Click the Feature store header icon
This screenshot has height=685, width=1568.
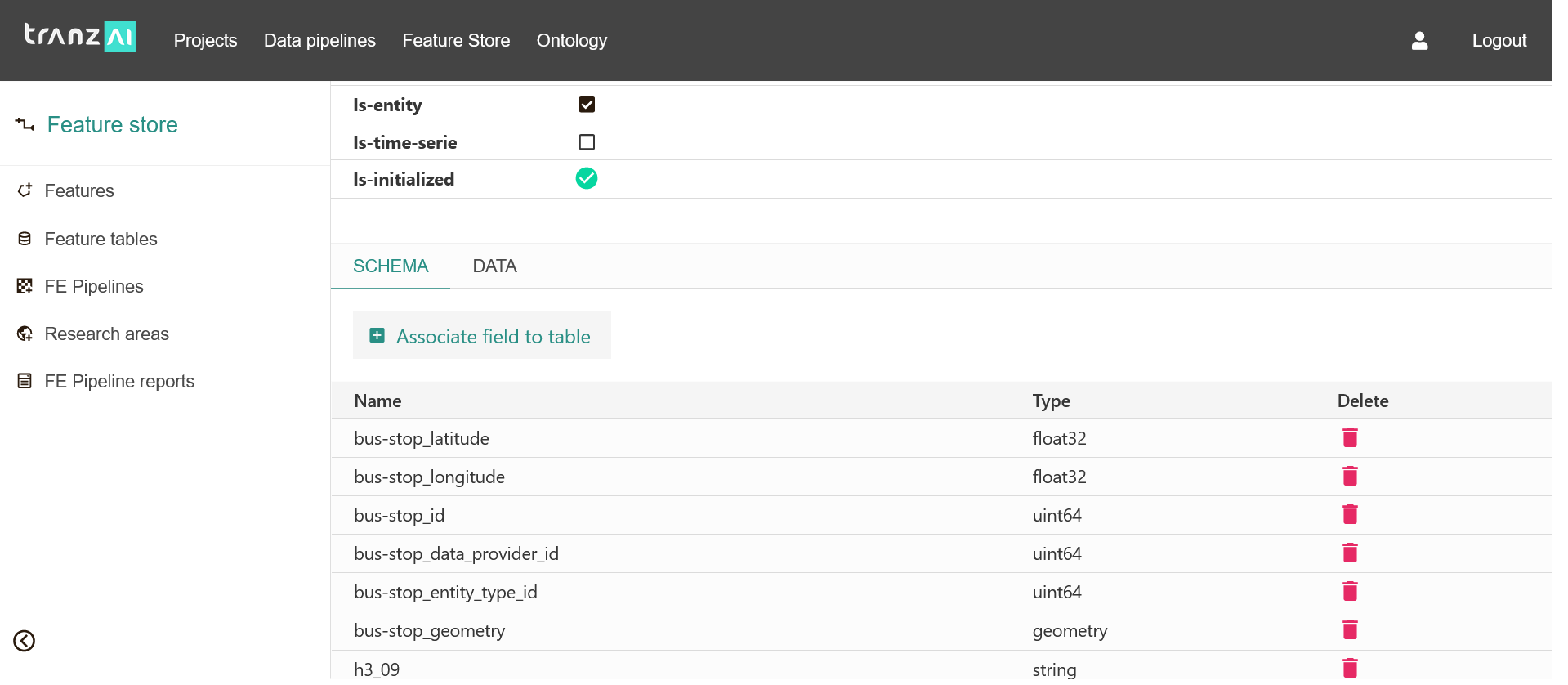pos(25,124)
